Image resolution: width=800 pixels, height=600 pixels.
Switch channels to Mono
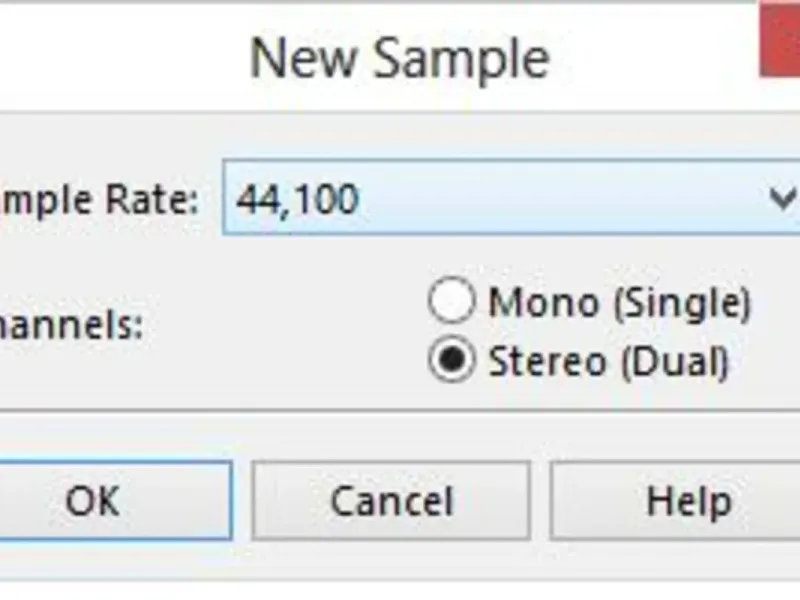[x=451, y=301]
